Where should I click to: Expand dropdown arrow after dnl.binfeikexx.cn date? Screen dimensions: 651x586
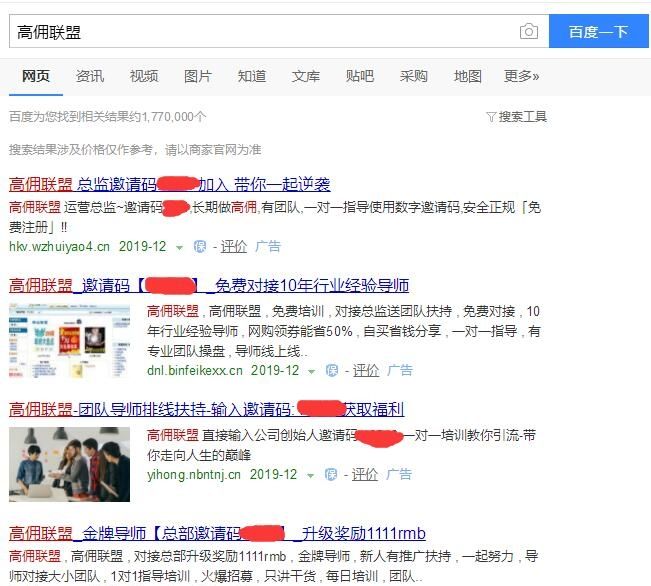[x=311, y=372]
